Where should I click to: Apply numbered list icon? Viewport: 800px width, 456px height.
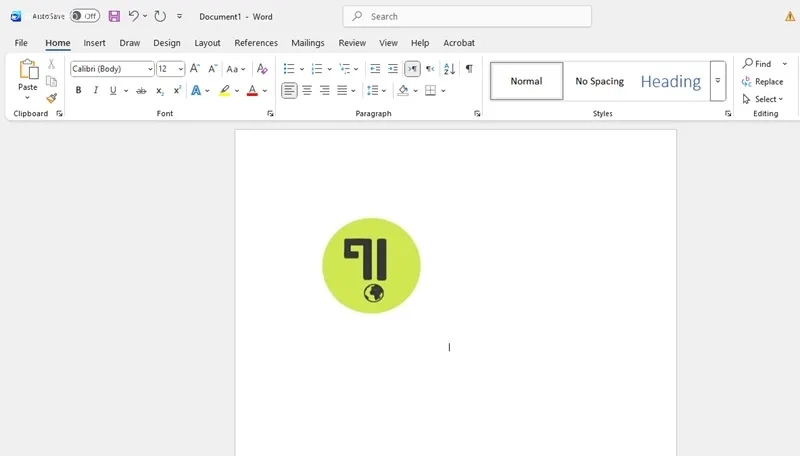pos(317,68)
